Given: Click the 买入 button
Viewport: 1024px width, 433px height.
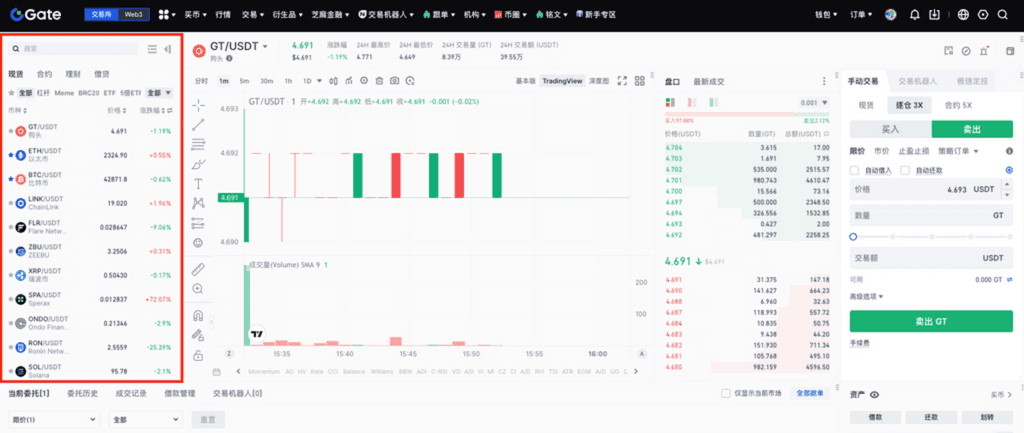Looking at the screenshot, I should click(890, 129).
